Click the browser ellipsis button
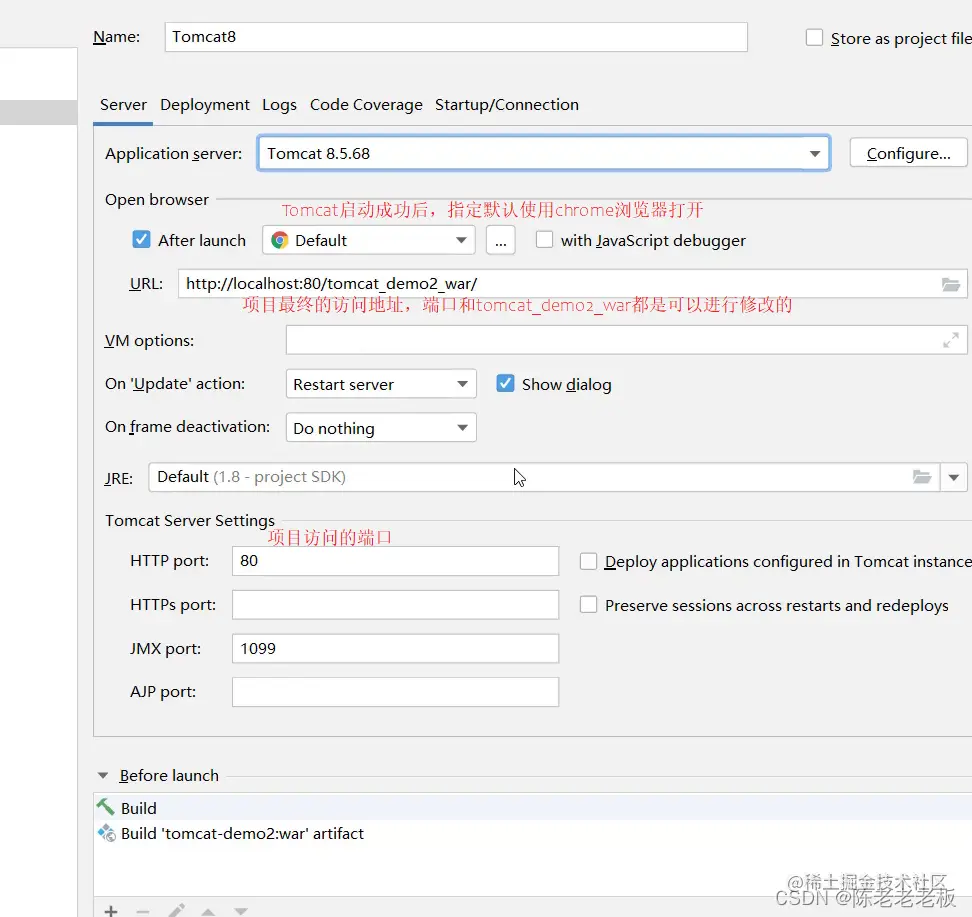972x917 pixels. point(500,240)
